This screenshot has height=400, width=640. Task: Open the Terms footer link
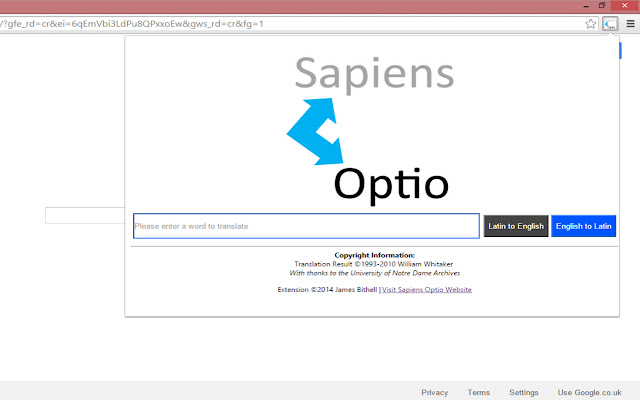pyautogui.click(x=478, y=392)
